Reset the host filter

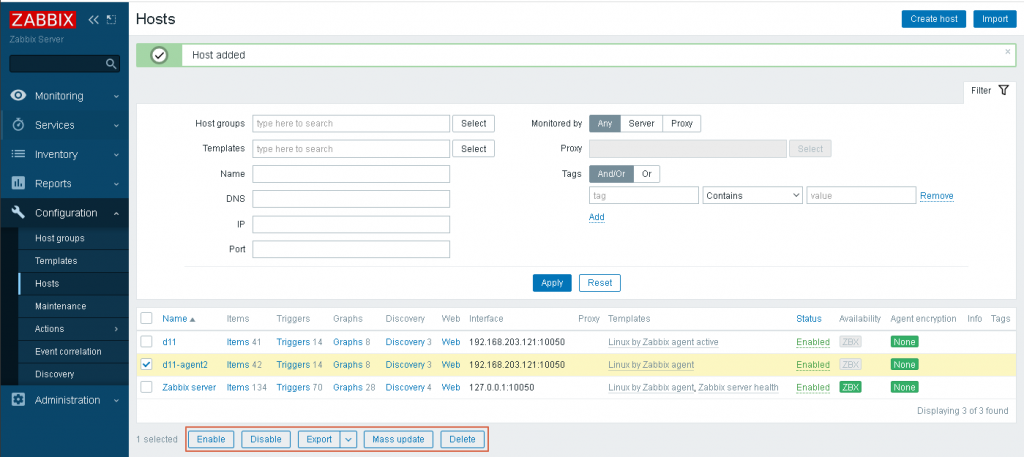[600, 283]
